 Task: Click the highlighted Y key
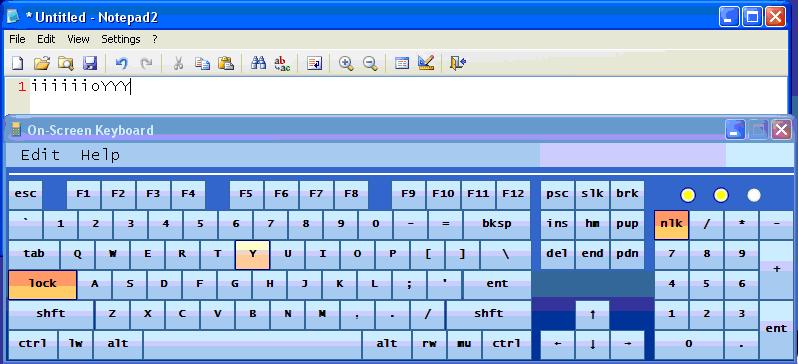pyautogui.click(x=252, y=255)
